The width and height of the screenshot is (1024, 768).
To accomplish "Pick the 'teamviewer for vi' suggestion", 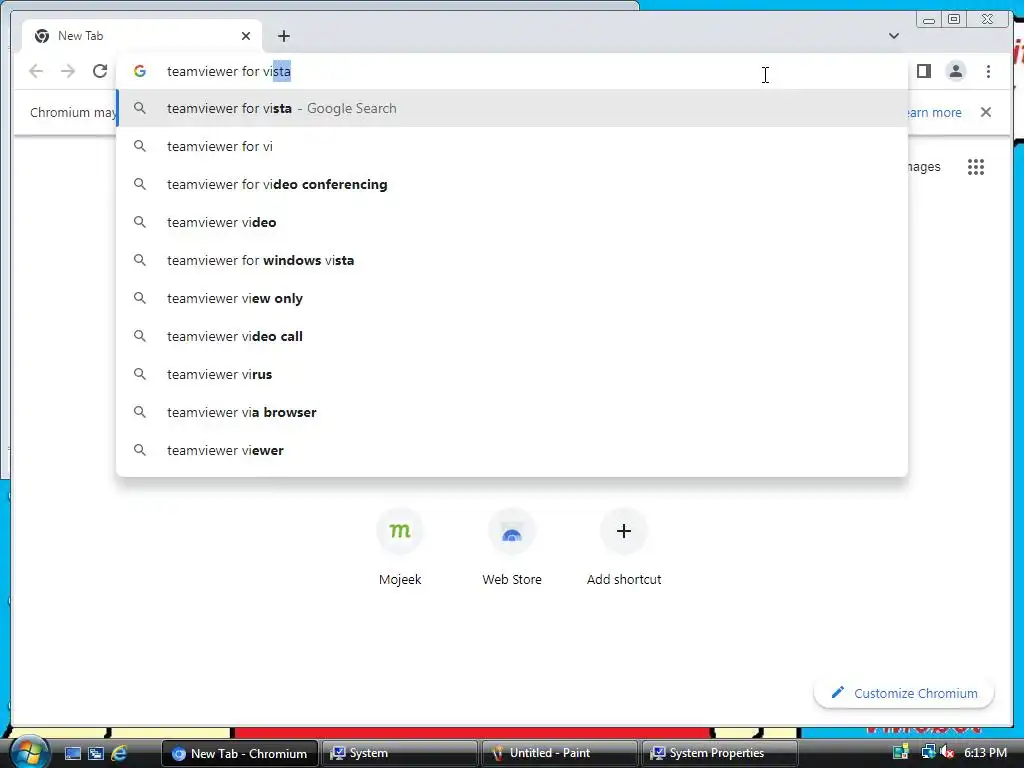I will (x=512, y=146).
